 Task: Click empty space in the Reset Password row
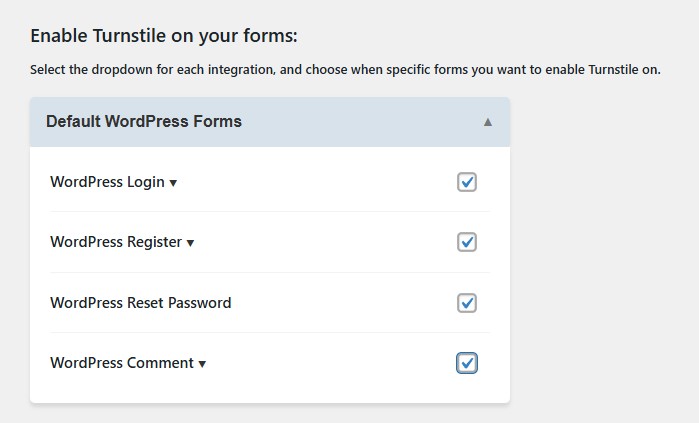coord(340,303)
